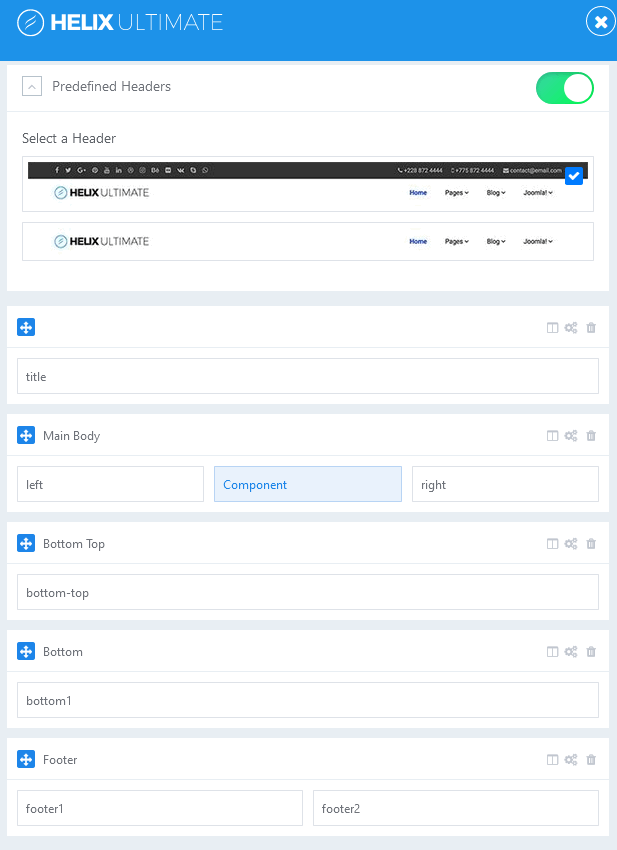
Task: Select the second header layout preview
Action: click(307, 241)
